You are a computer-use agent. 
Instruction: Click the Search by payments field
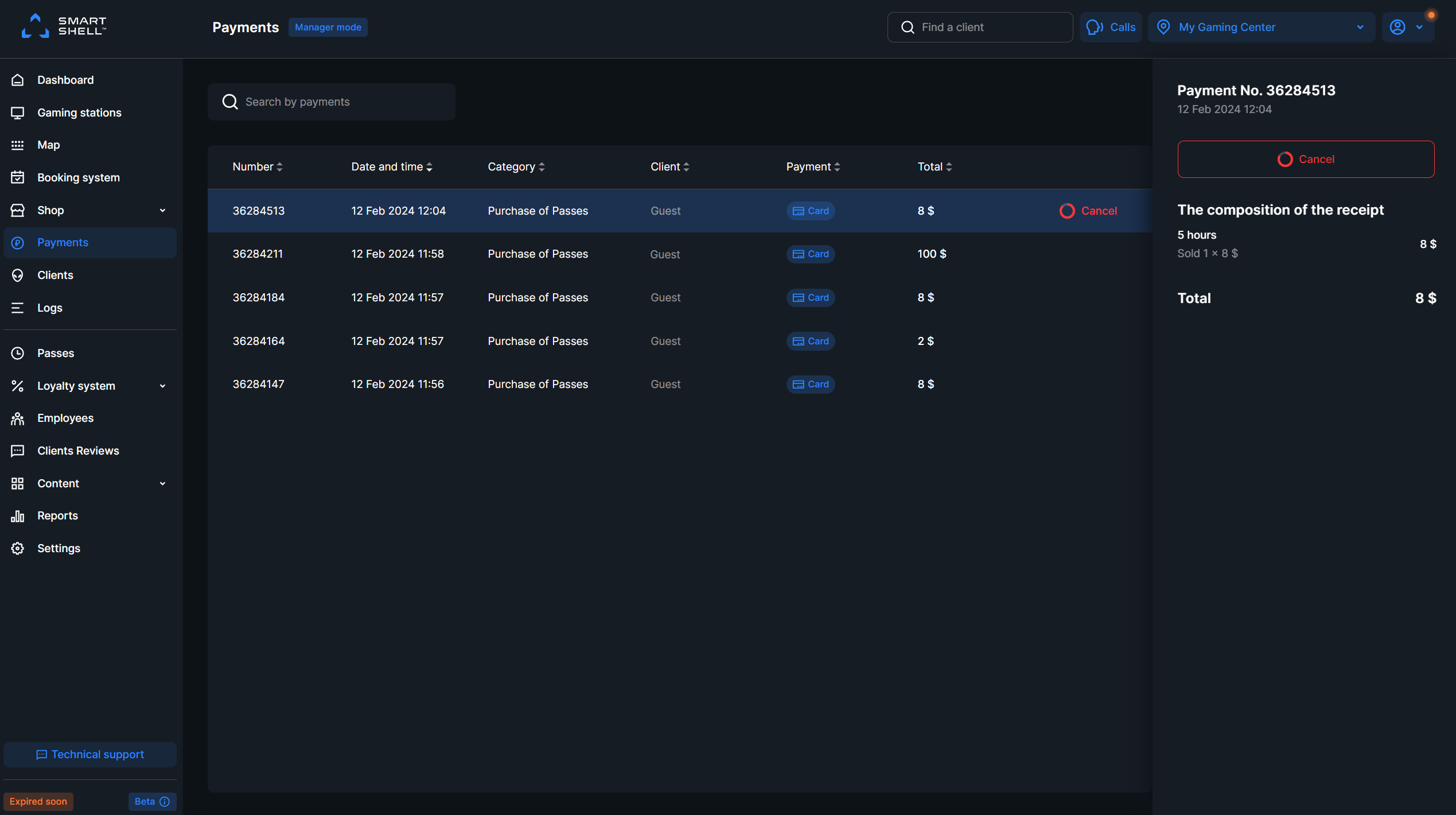[332, 102]
